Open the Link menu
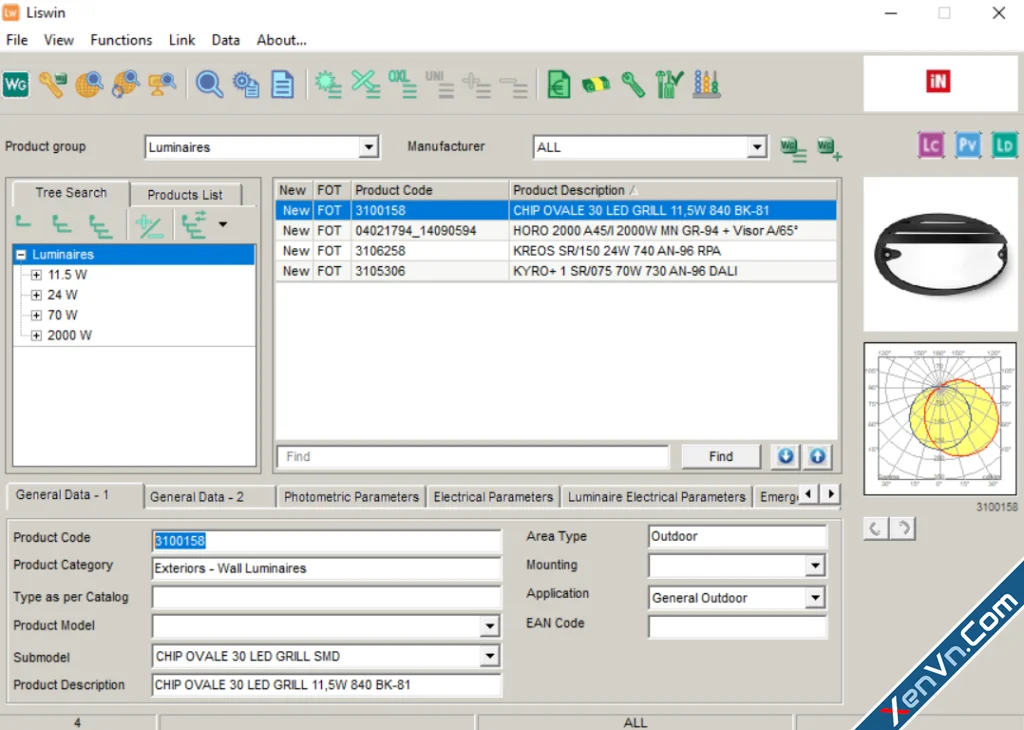Screen dimensions: 1024x730 tap(182, 40)
